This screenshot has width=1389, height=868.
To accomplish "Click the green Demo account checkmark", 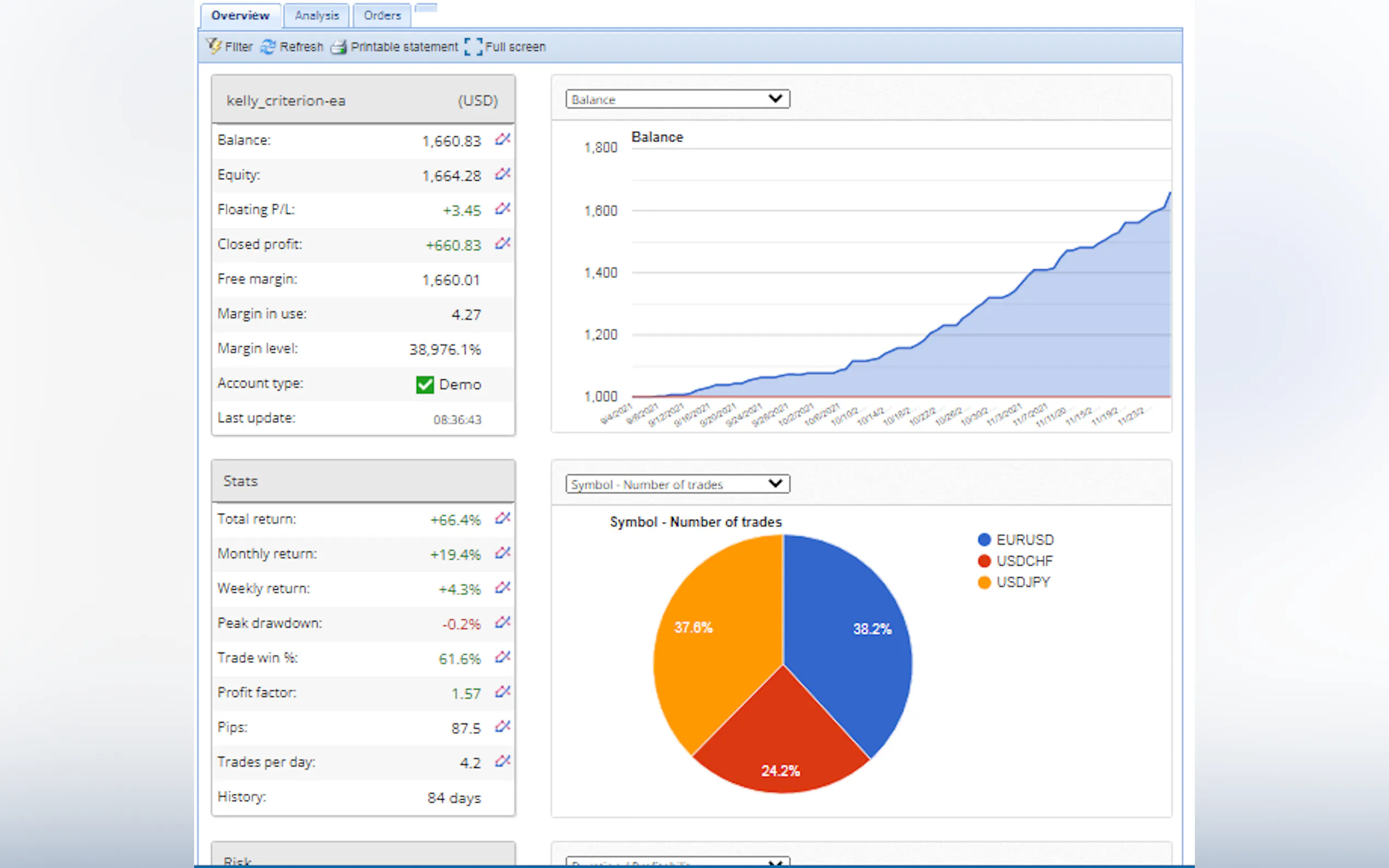I will [425, 384].
